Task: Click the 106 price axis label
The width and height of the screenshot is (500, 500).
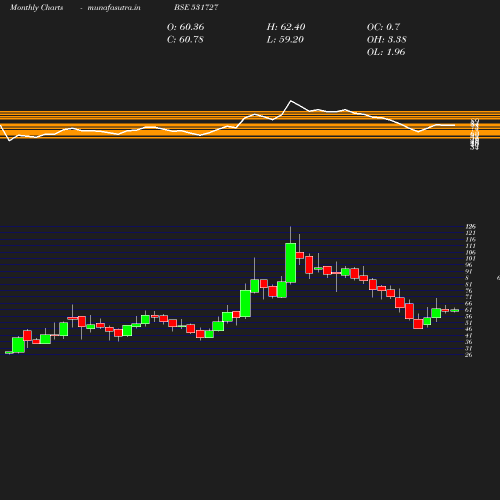Action: pos(470,252)
